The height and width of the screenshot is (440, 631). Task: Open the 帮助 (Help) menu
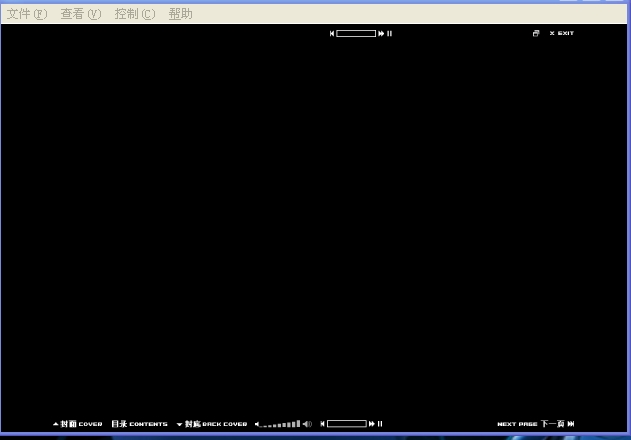click(180, 14)
